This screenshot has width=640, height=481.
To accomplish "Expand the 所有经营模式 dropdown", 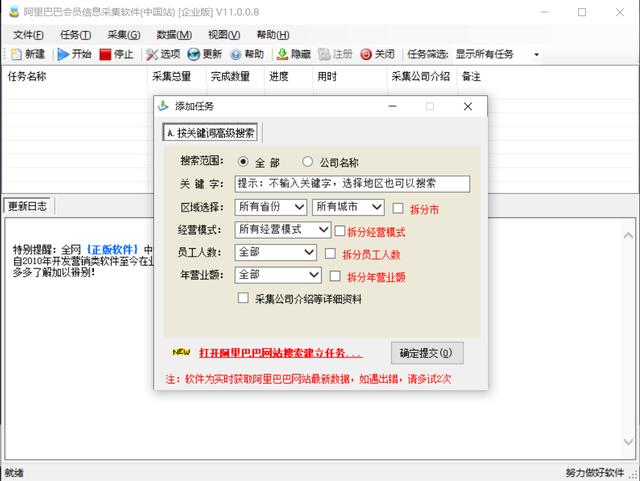I will click(x=282, y=230).
